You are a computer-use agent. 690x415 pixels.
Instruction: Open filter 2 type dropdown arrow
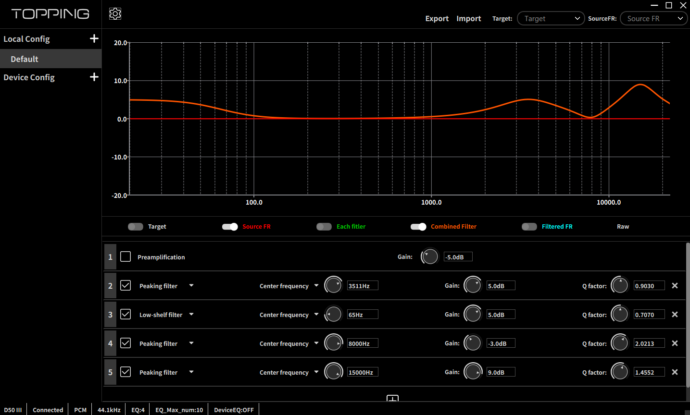(x=191, y=286)
